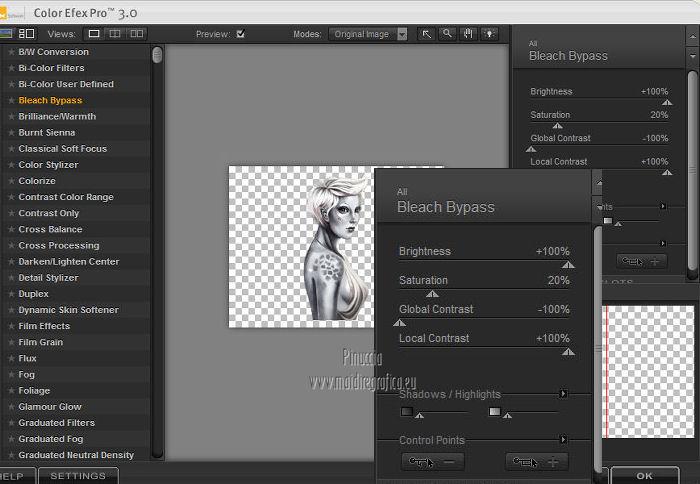Select the Darken/Lighten Center filter
The width and height of the screenshot is (700, 484).
click(69, 262)
